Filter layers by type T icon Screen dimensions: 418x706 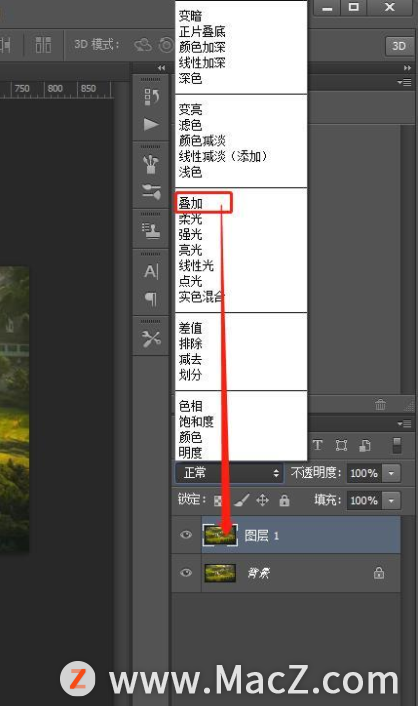(x=318, y=445)
